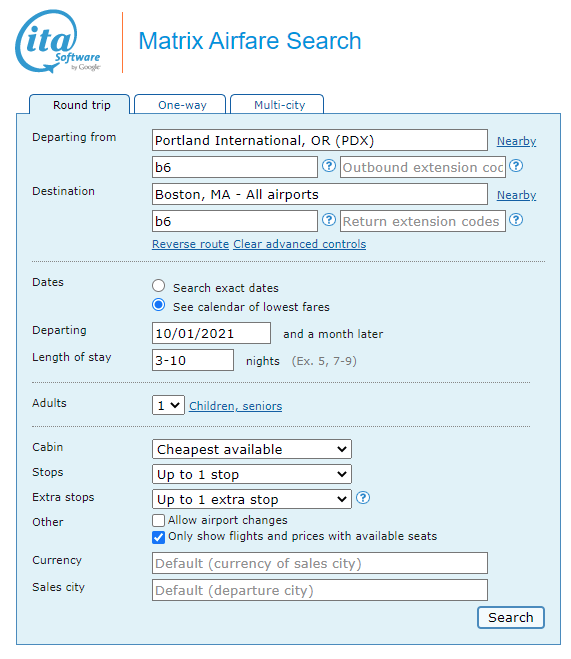The height and width of the screenshot is (659, 571).
Task: Open help icon next to Extra stops
Action: [x=363, y=498]
